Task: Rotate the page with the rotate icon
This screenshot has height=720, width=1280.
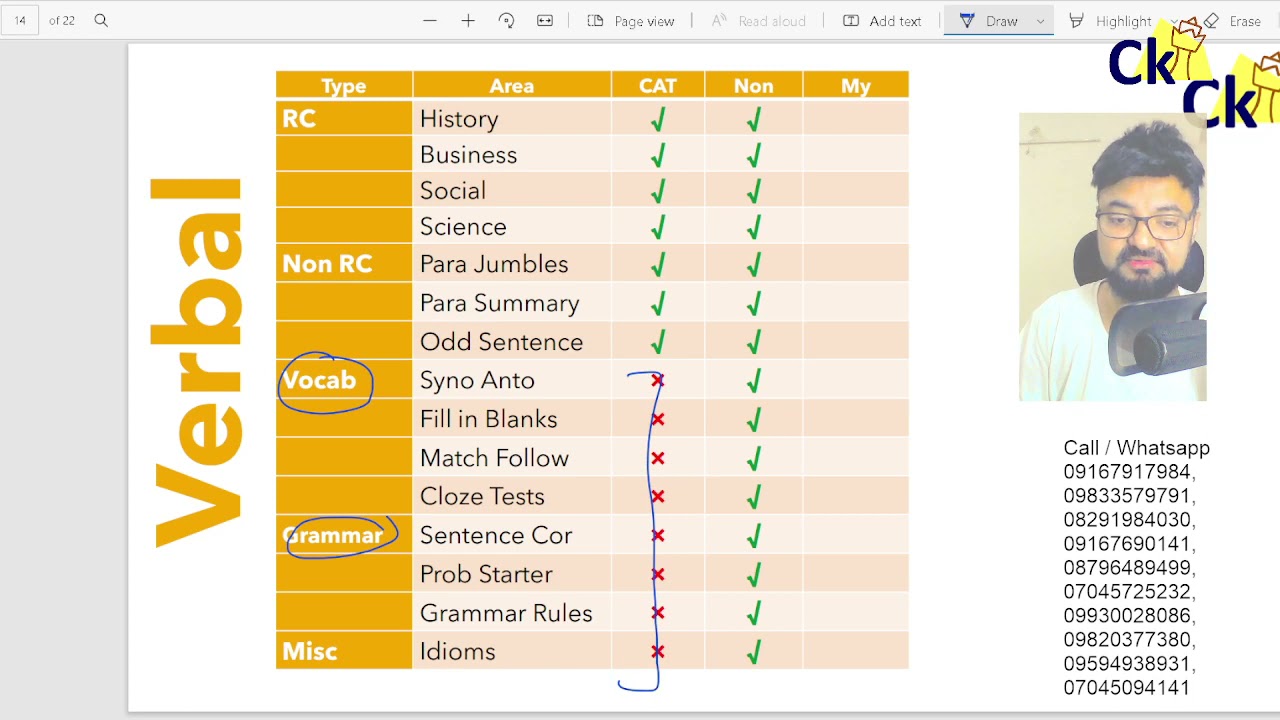Action: point(506,20)
